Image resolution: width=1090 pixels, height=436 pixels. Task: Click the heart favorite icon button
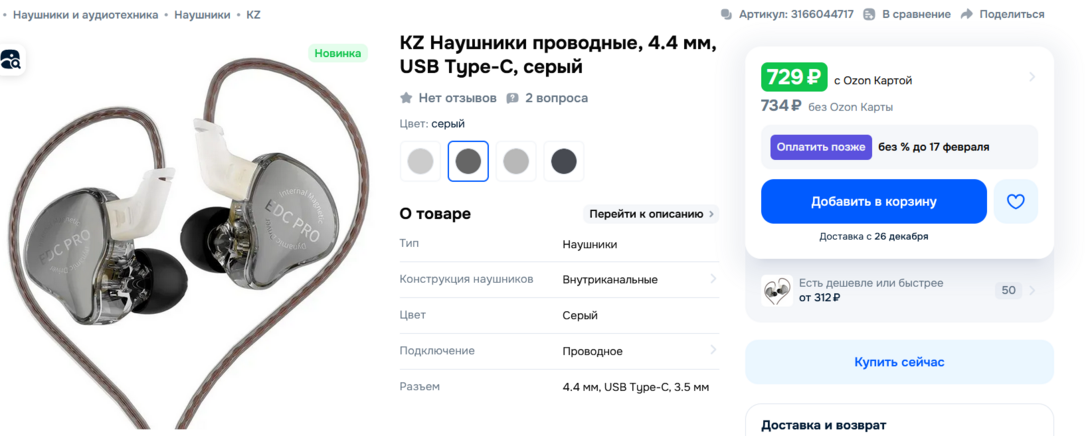pos(1016,202)
